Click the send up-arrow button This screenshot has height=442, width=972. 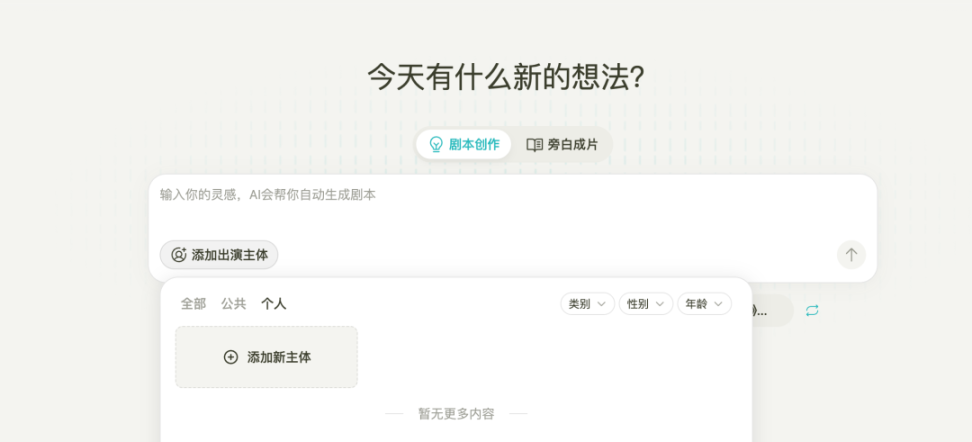tap(851, 255)
